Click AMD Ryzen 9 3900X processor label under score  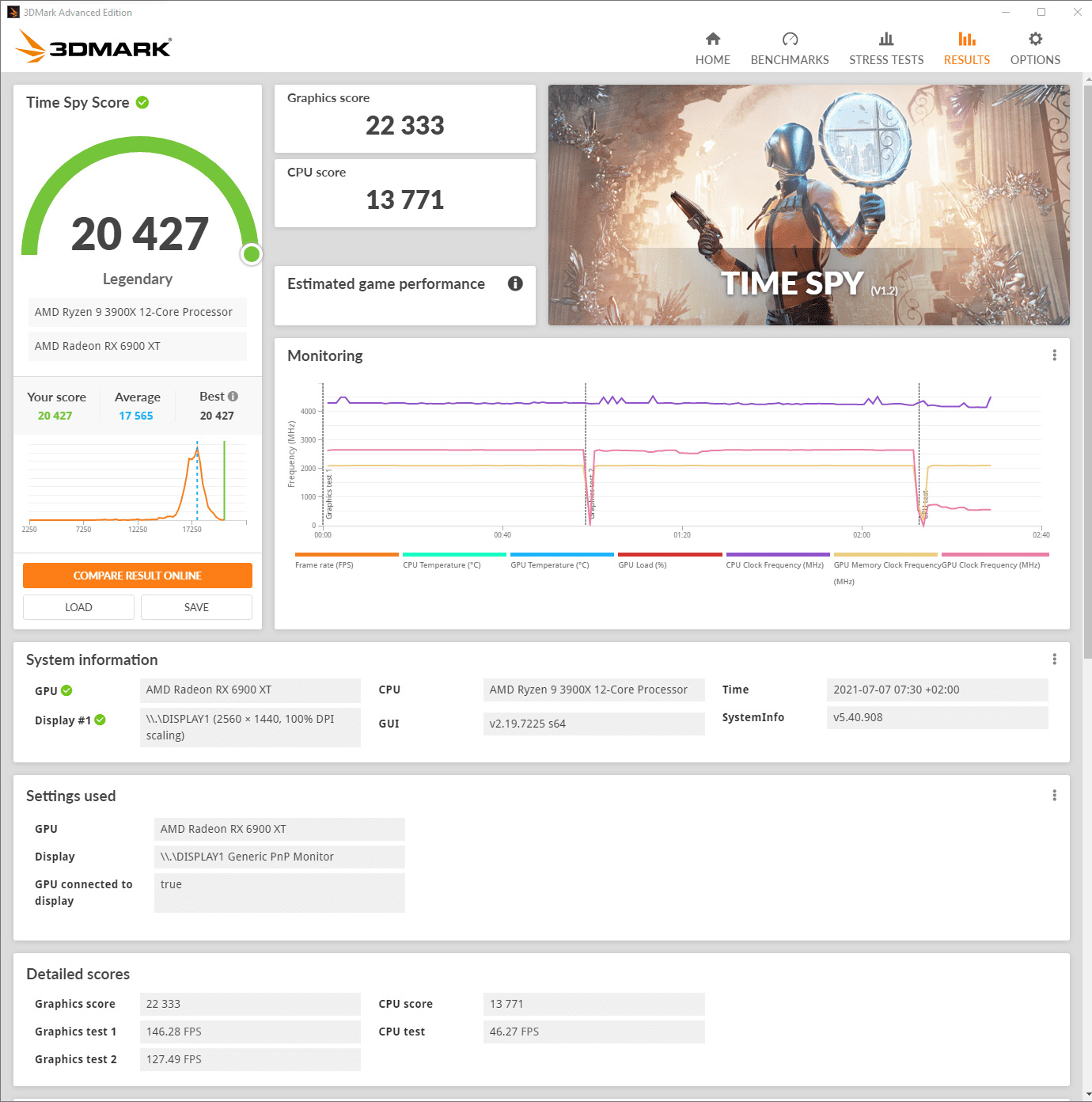[138, 312]
